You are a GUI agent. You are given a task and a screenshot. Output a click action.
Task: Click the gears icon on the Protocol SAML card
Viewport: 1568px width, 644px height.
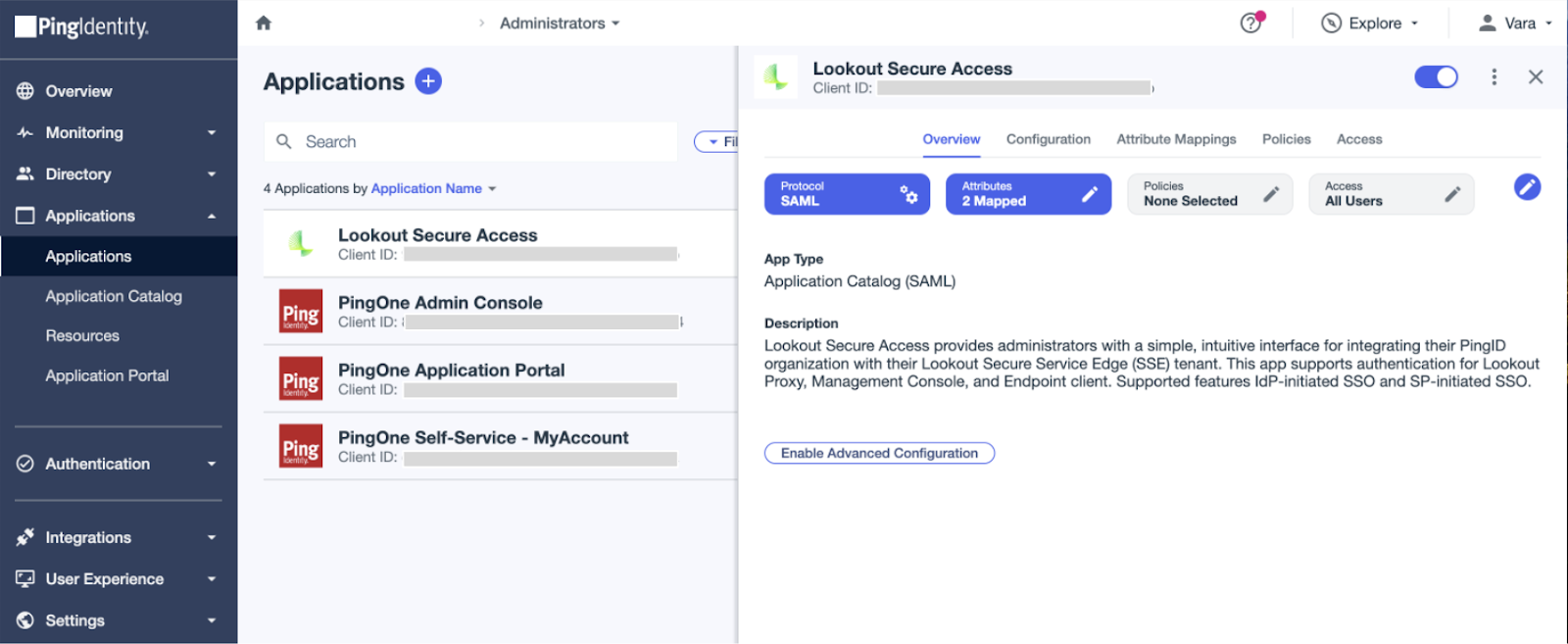(x=909, y=193)
